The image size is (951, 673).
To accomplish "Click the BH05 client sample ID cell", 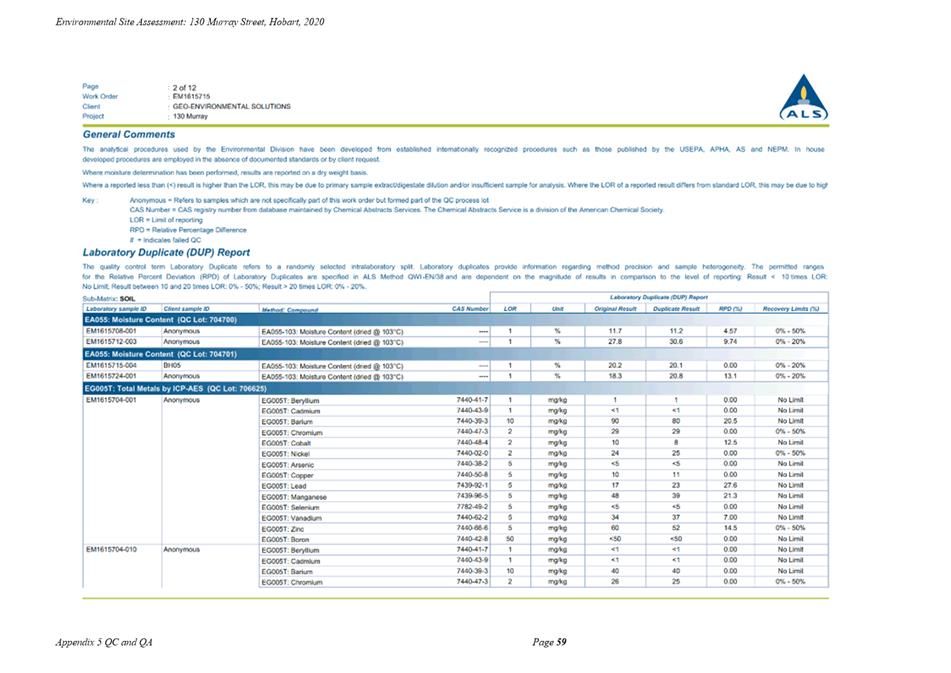I will [174, 365].
